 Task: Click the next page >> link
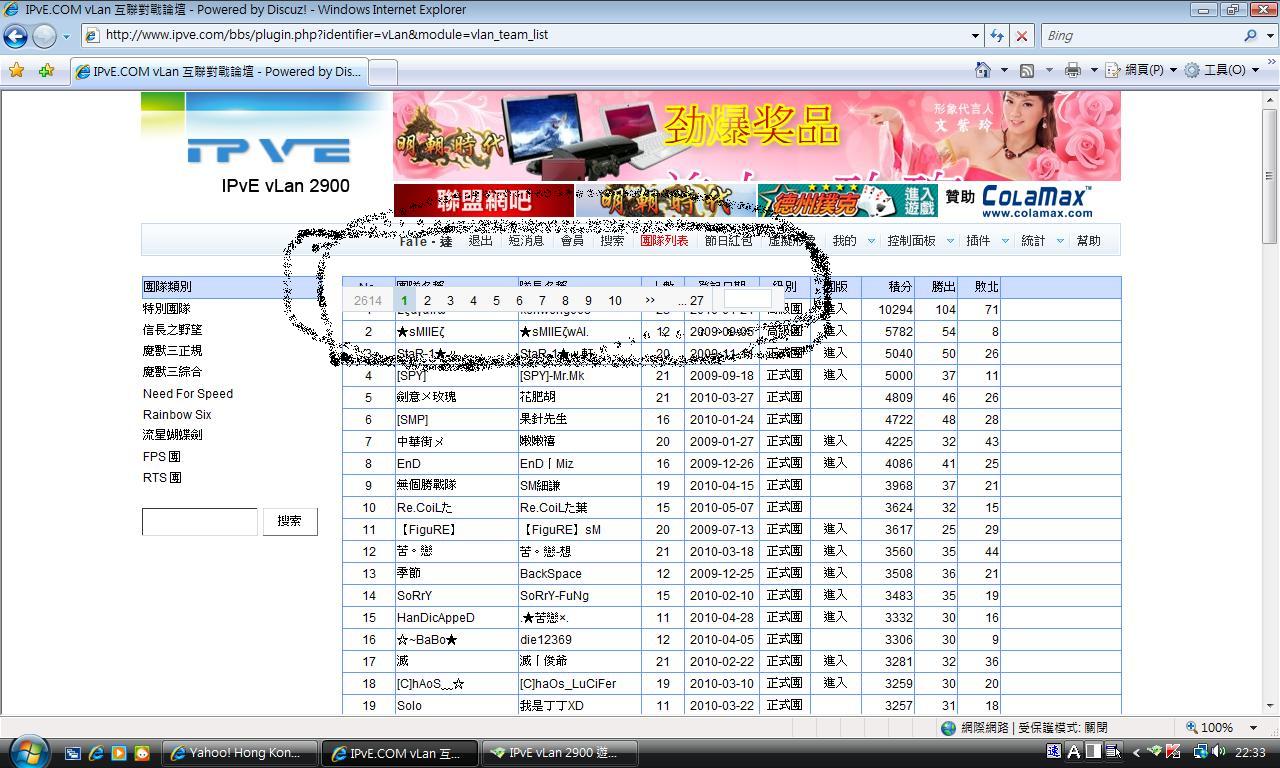coord(650,300)
